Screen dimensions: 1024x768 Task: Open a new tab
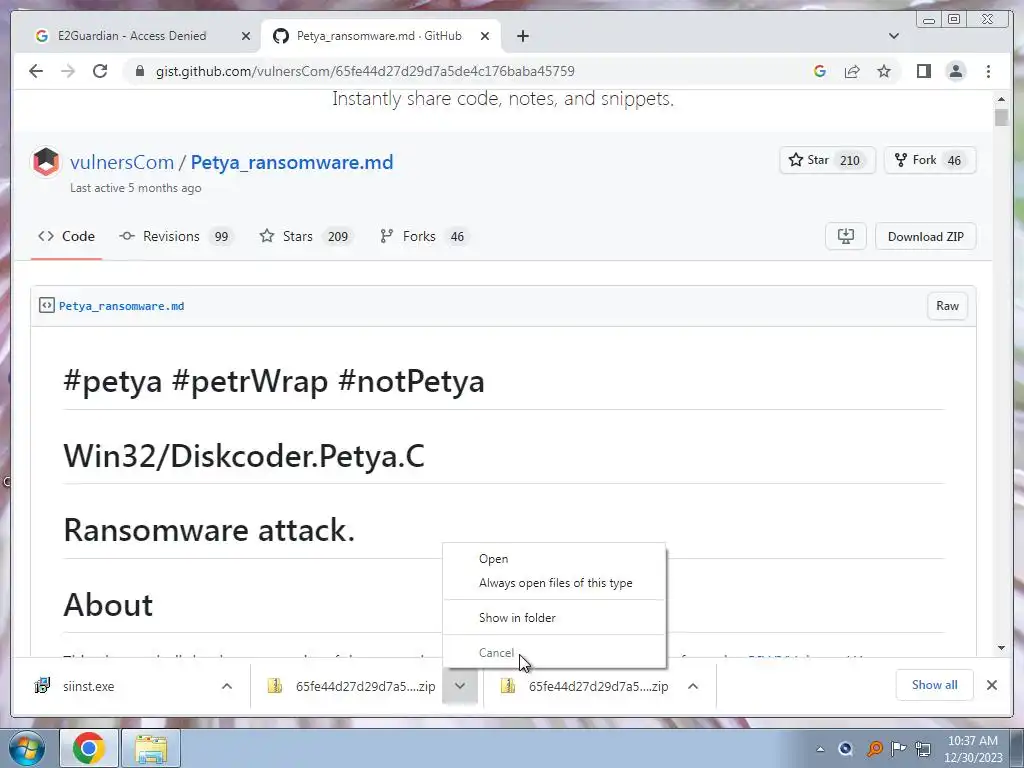click(522, 36)
